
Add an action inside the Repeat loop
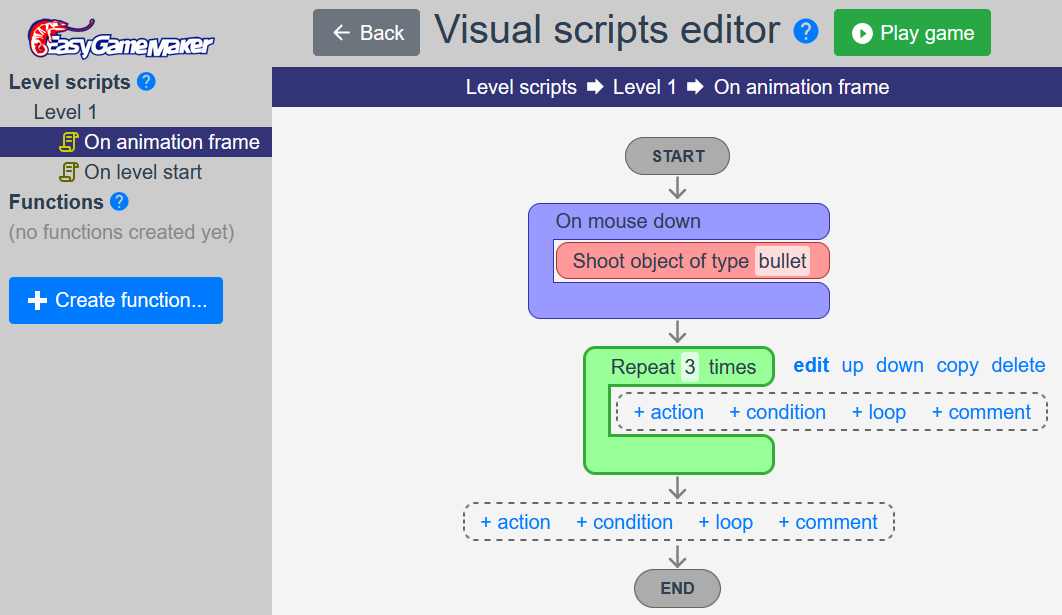(668, 412)
